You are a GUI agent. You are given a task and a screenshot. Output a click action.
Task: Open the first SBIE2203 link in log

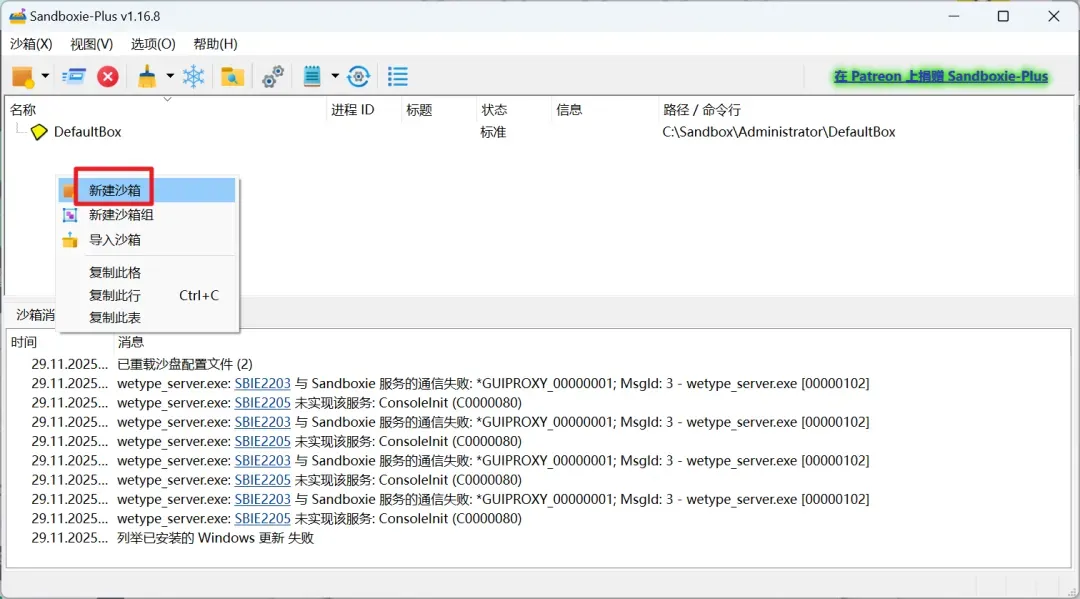point(262,383)
